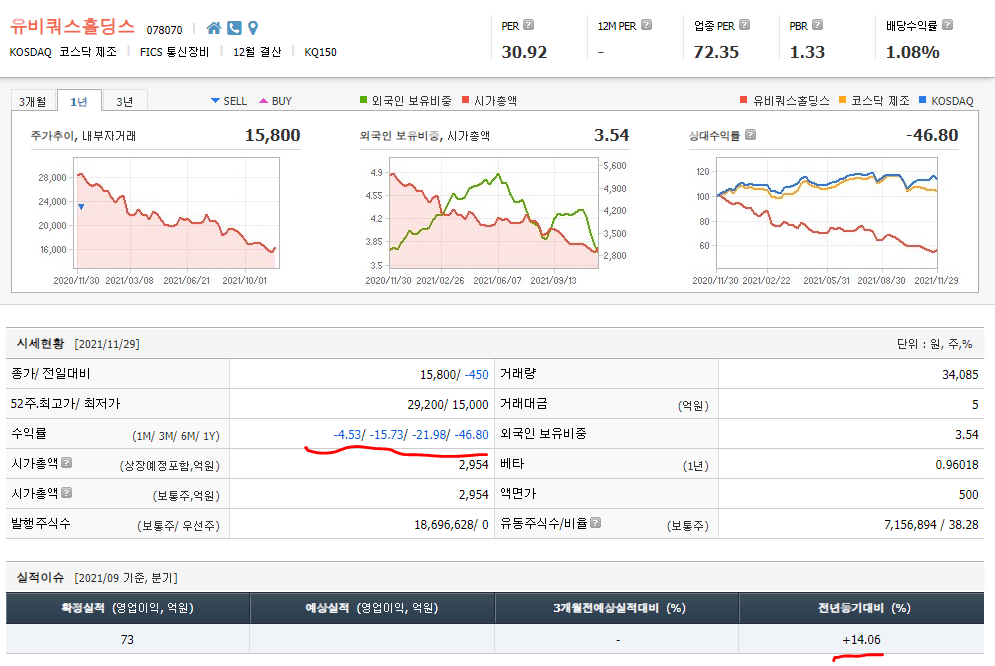The image size is (995, 666).
Task: Open the PBR help question icon
Action: pyautogui.click(x=817, y=25)
